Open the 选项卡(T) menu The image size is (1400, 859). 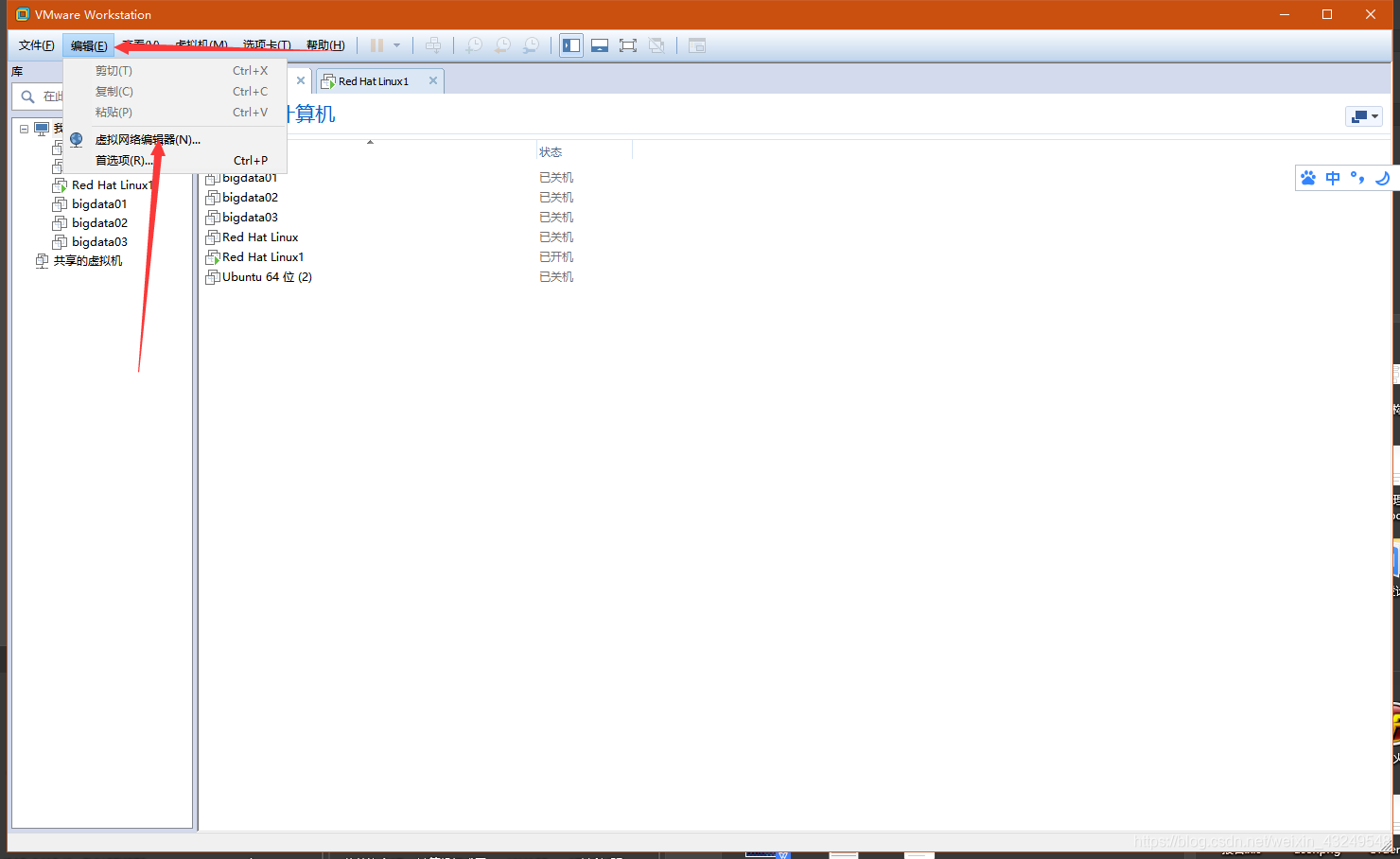point(267,45)
